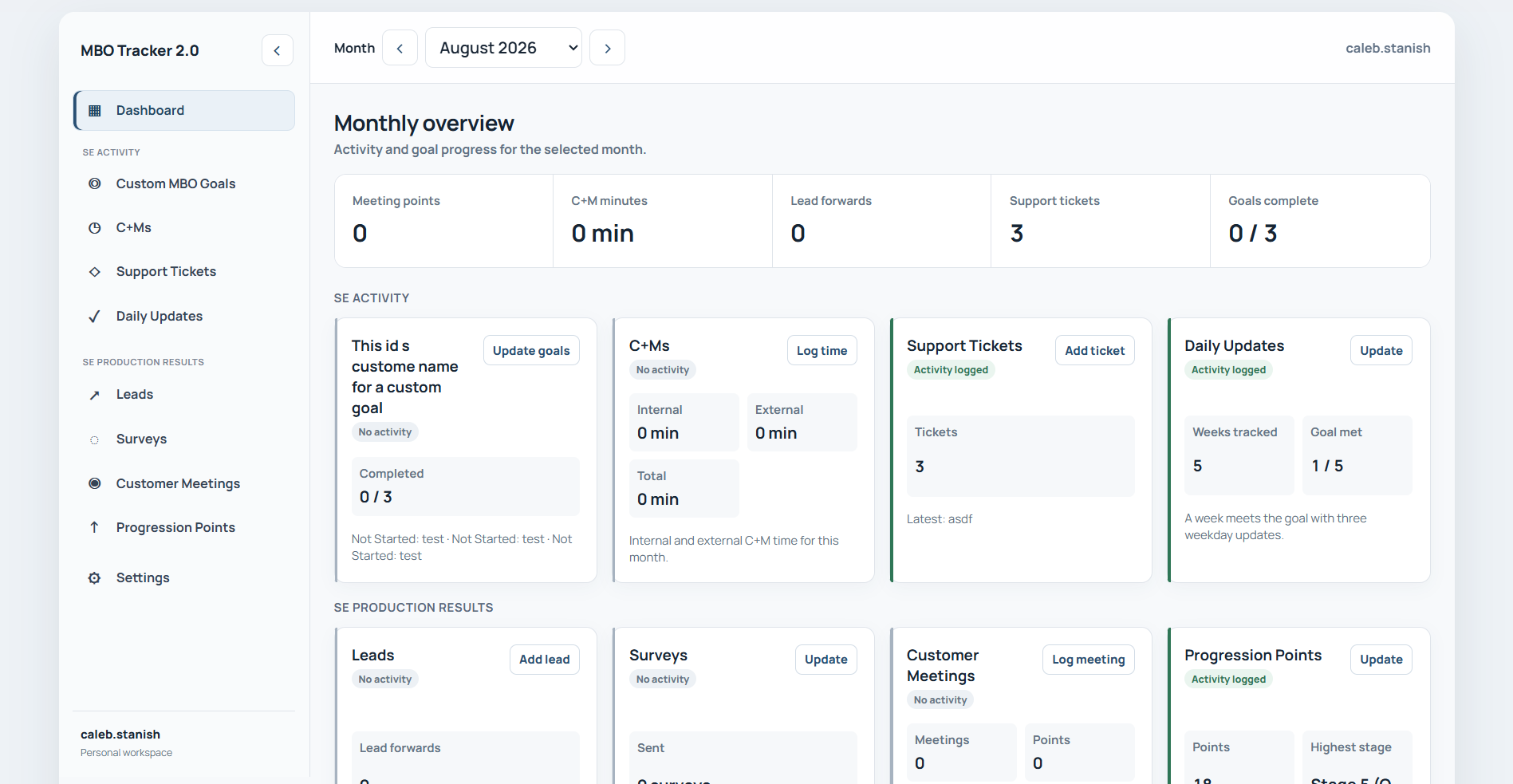Screen dimensions: 1513x784
Task: Click the Support Tickets diamond icon
Action: point(95,272)
